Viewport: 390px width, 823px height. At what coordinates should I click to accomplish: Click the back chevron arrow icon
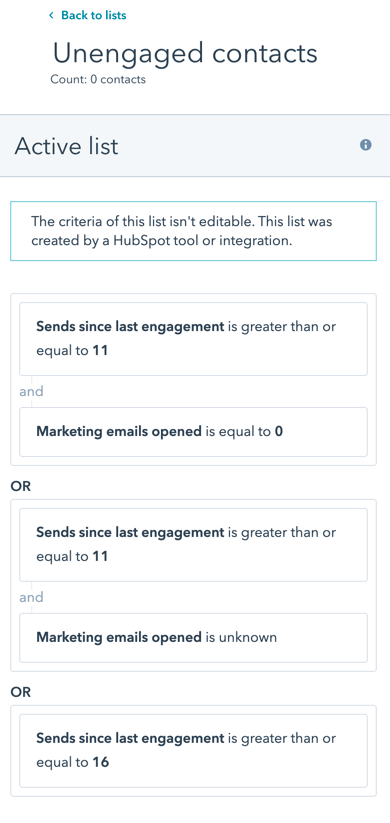tap(51, 16)
